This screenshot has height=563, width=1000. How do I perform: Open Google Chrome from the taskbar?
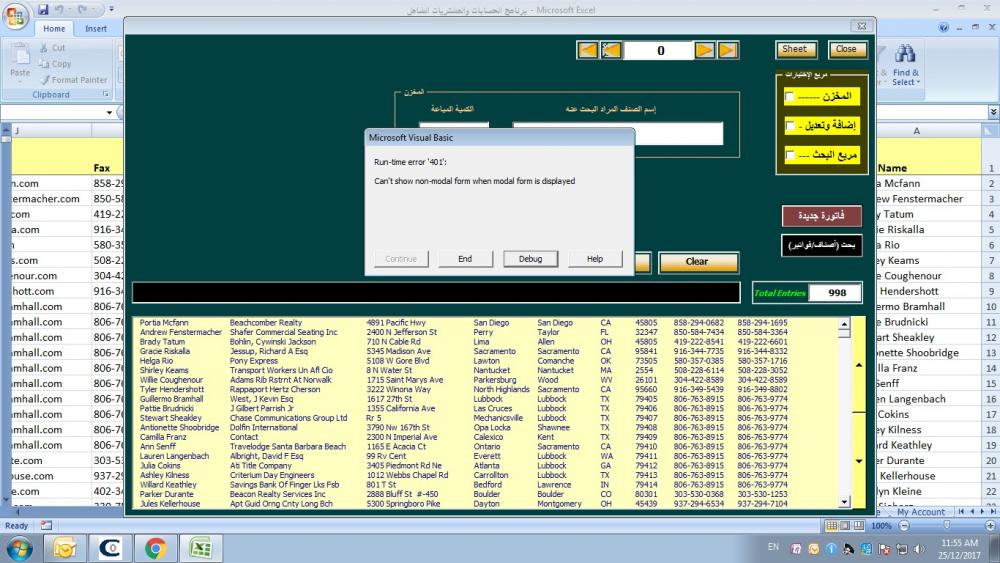tap(156, 548)
